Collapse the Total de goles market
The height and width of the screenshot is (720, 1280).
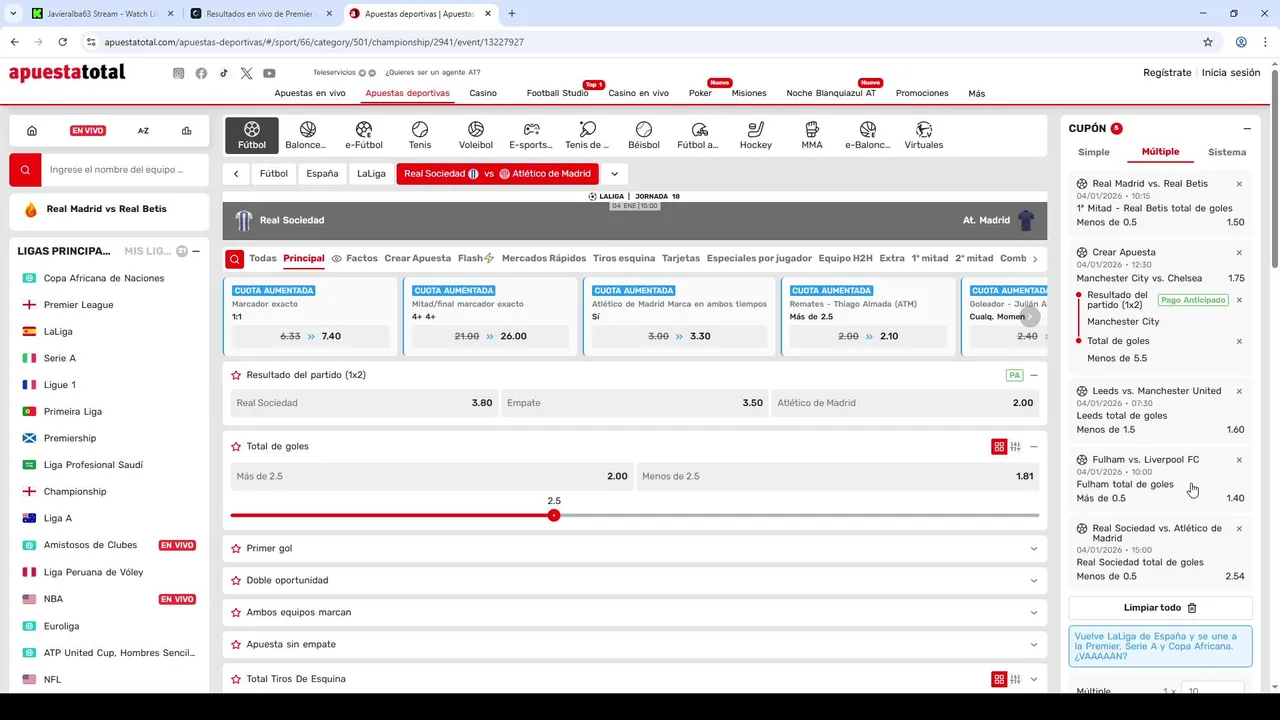[x=1034, y=447]
